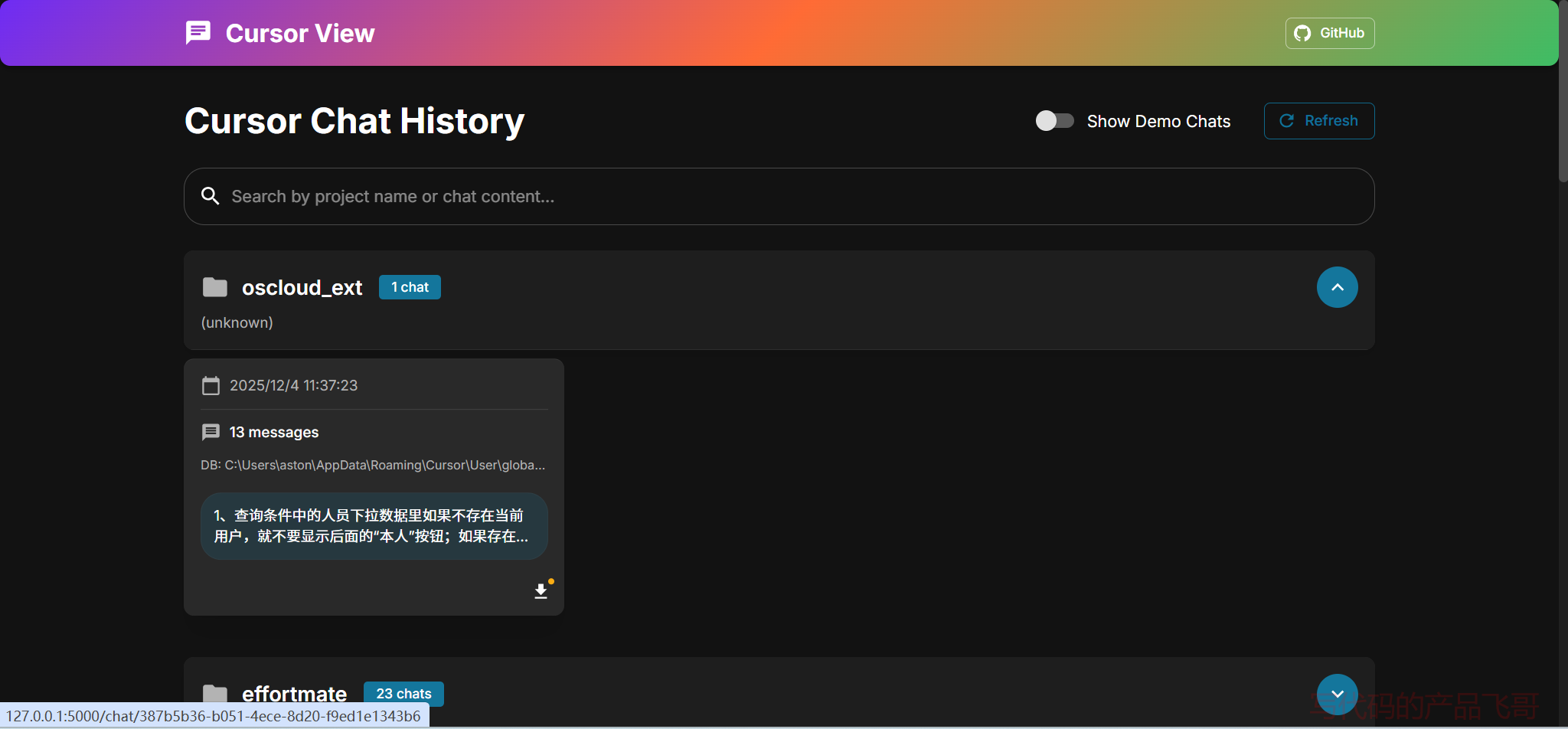Expand the effortmate project chats
1568x729 pixels.
(x=1337, y=693)
